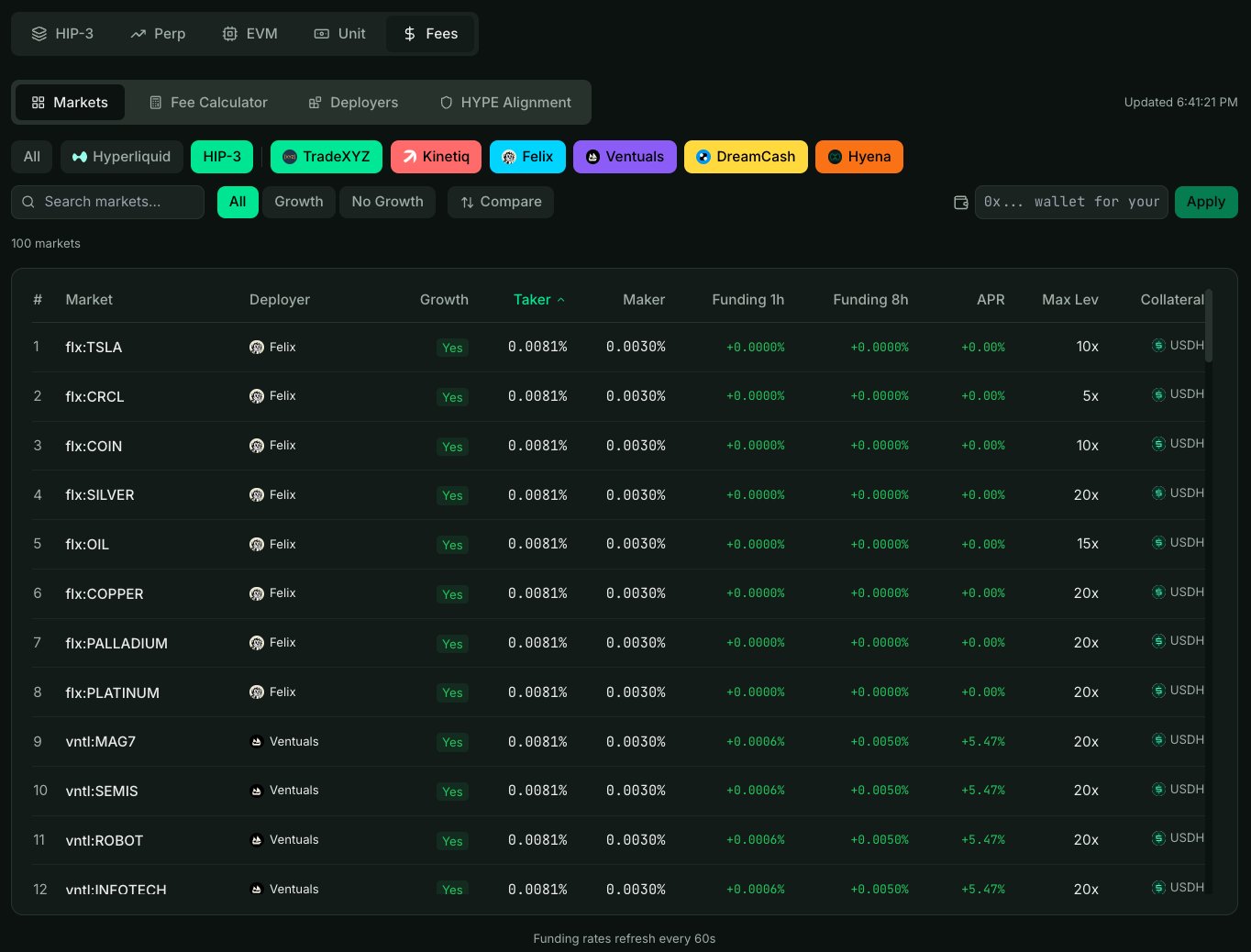The width and height of the screenshot is (1251, 952).
Task: Toggle the Growth filter option
Action: click(299, 202)
